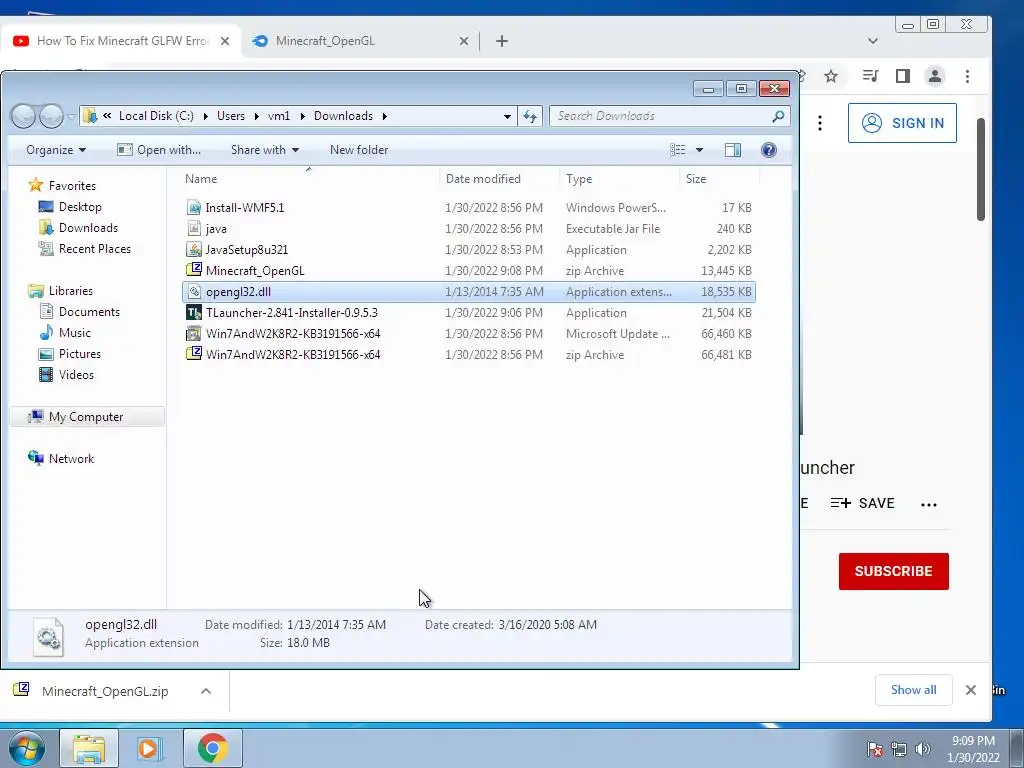The image size is (1024, 768).
Task: Click the SIGN IN button
Action: (902, 123)
